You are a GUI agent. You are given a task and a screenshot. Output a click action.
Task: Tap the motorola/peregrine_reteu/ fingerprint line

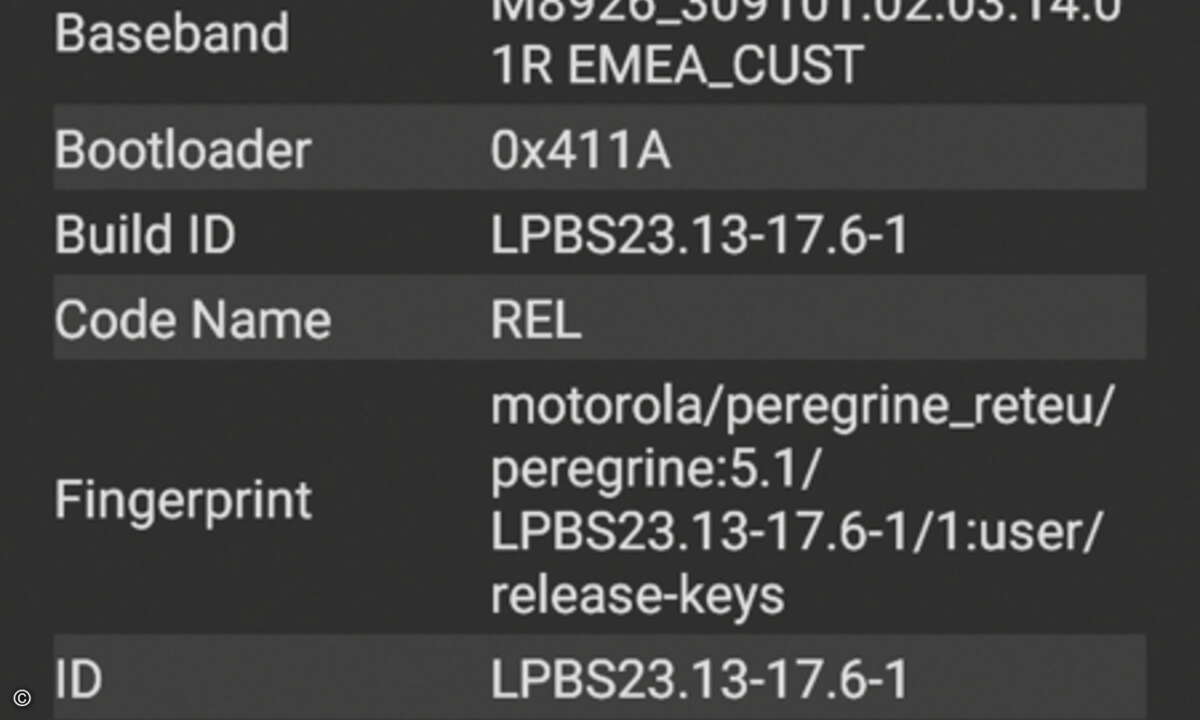tap(801, 408)
